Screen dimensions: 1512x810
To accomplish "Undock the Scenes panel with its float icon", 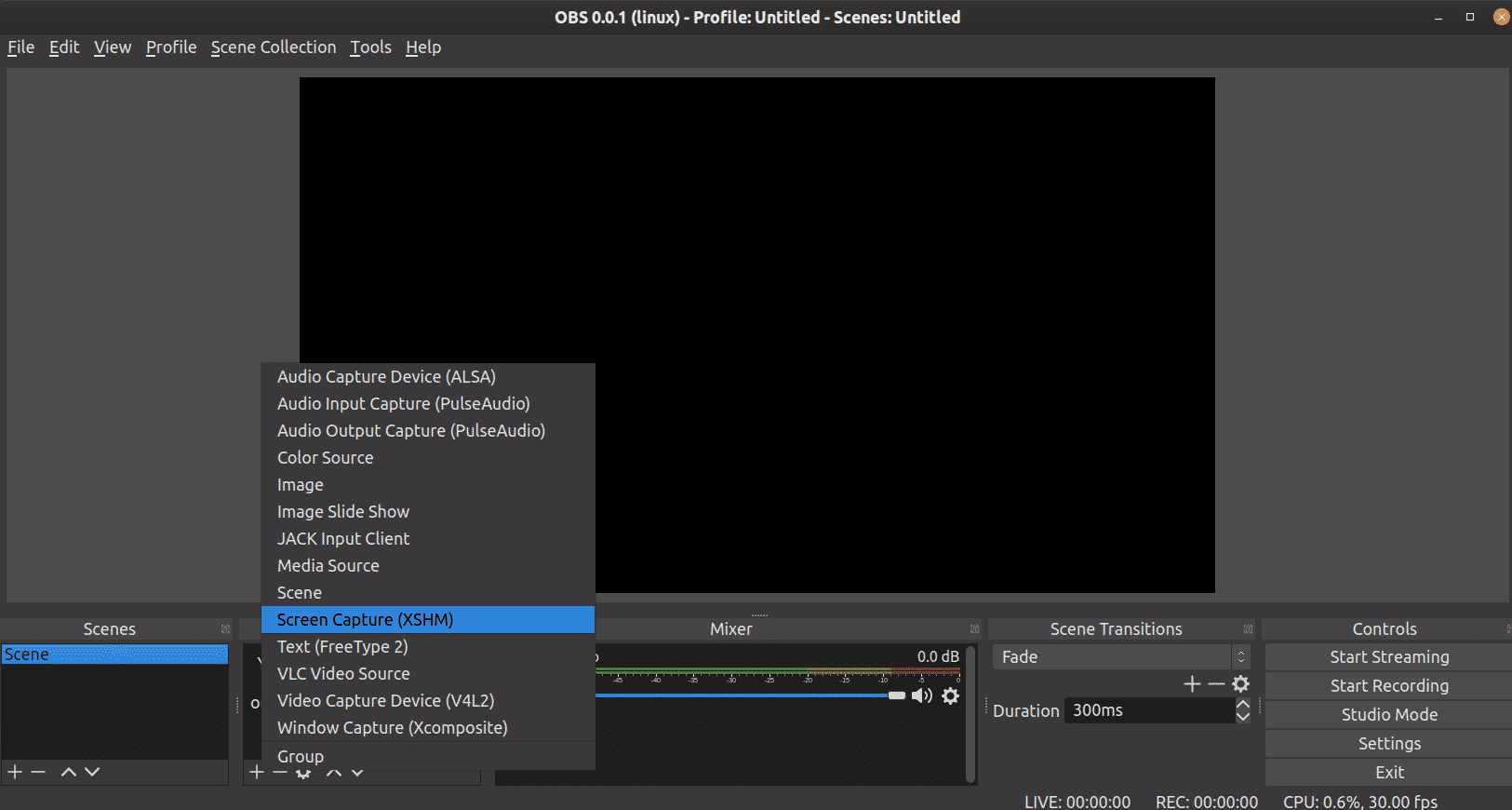I will click(225, 629).
